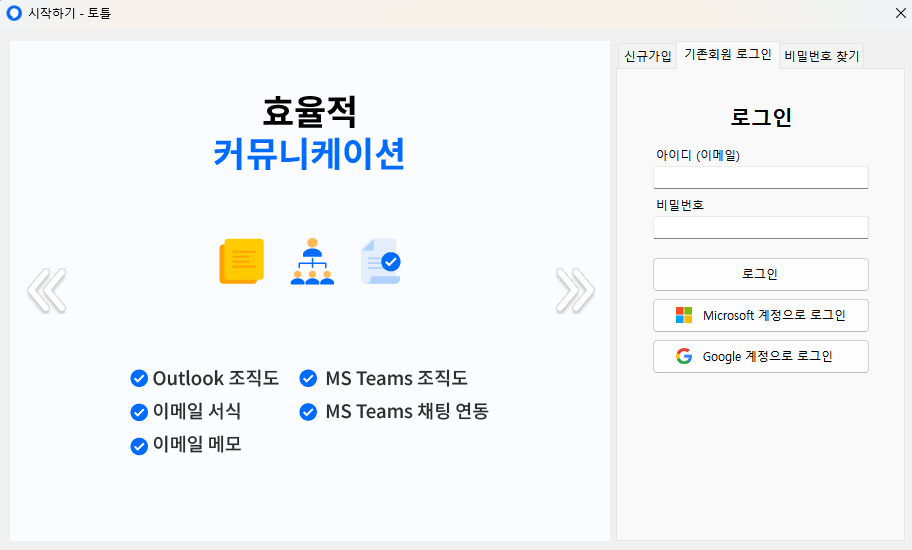Click the document with checkmark icon
This screenshot has height=550, width=912.
[380, 261]
